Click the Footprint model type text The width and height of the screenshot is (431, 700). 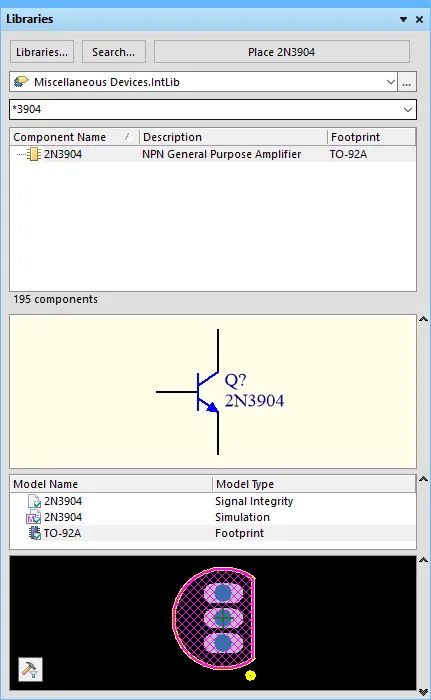pos(239,533)
